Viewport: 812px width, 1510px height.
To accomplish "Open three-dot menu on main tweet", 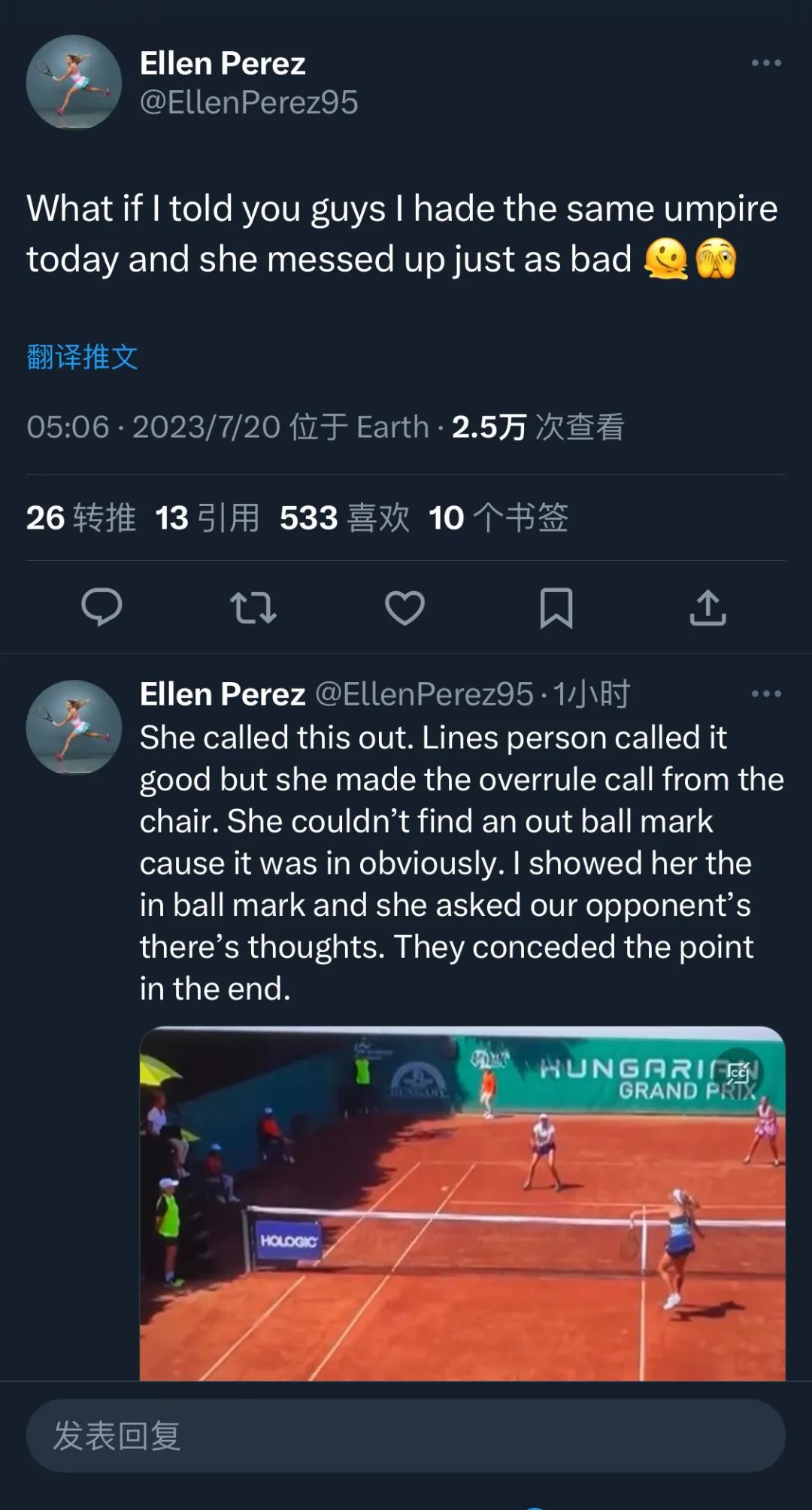I will (x=766, y=63).
